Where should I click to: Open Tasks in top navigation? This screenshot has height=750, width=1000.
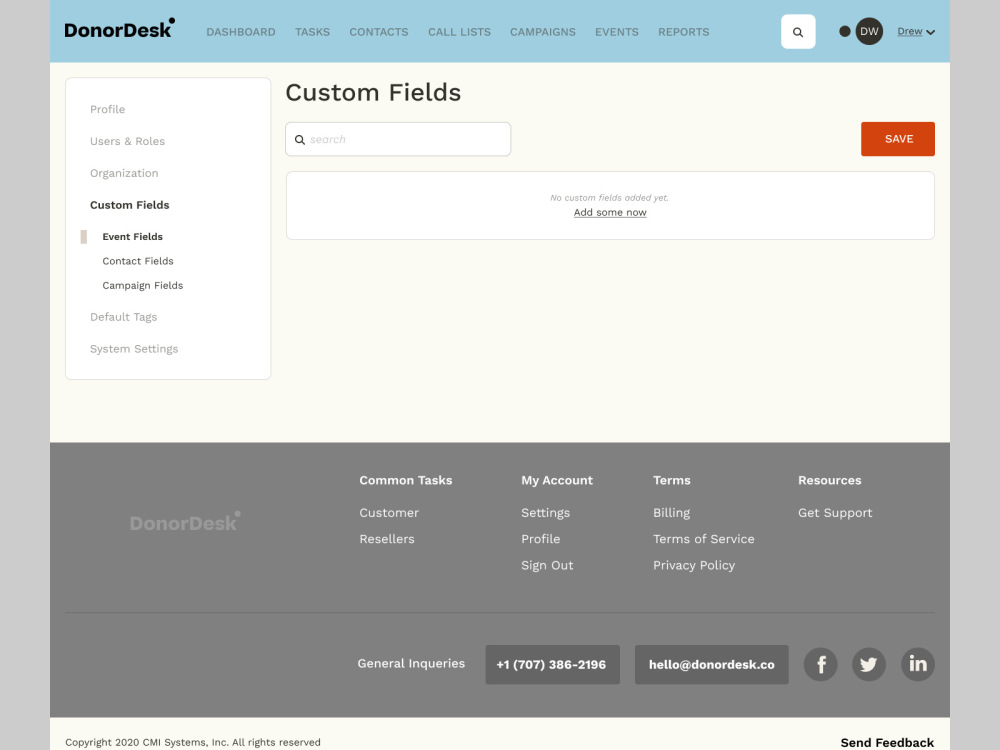[312, 32]
